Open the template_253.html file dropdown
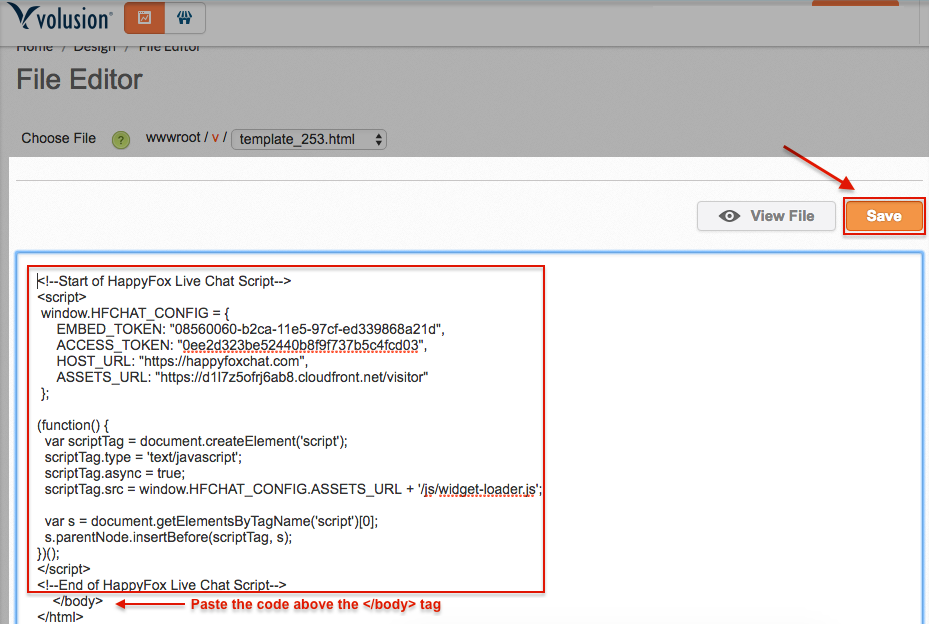This screenshot has height=624, width=929. [309, 139]
